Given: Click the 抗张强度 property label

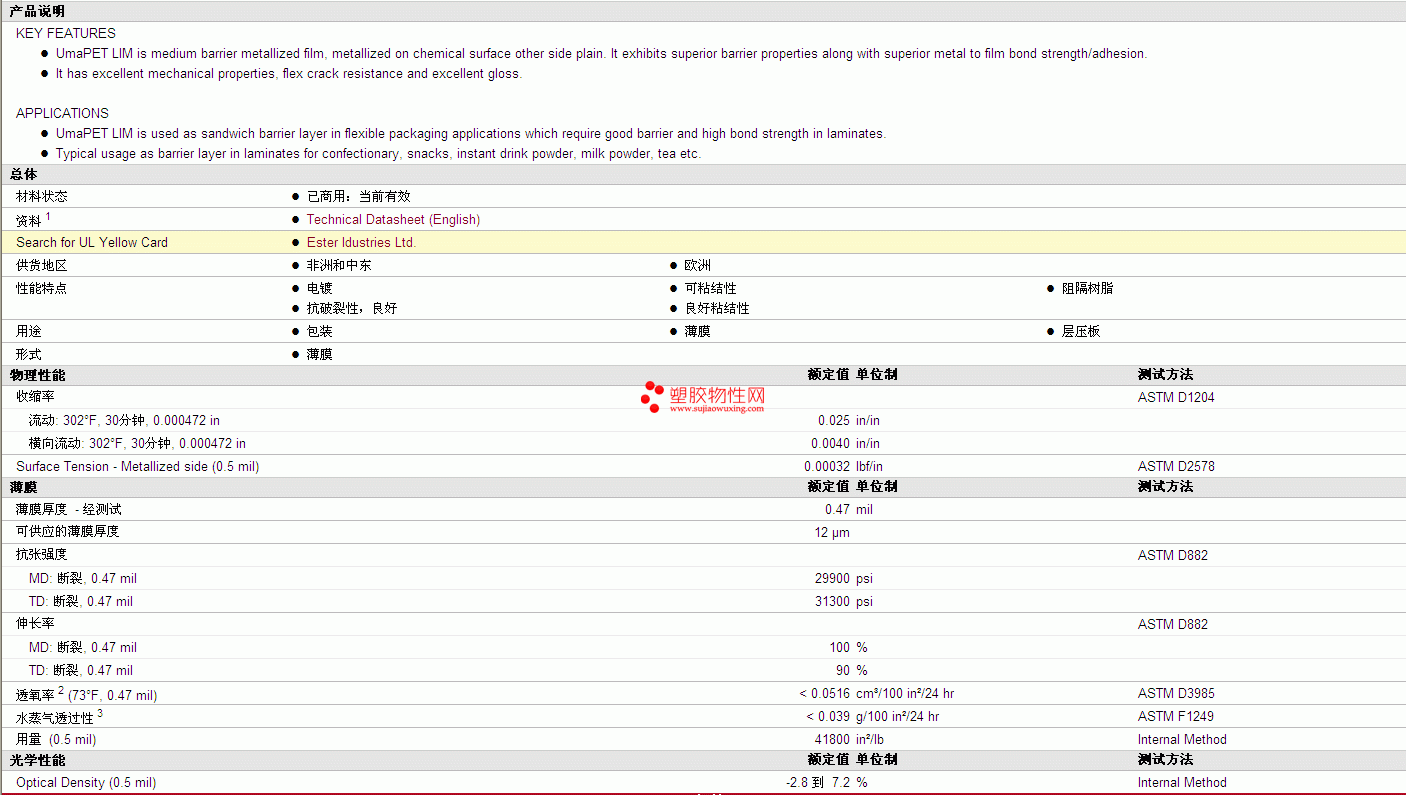Looking at the screenshot, I should pos(42,555).
